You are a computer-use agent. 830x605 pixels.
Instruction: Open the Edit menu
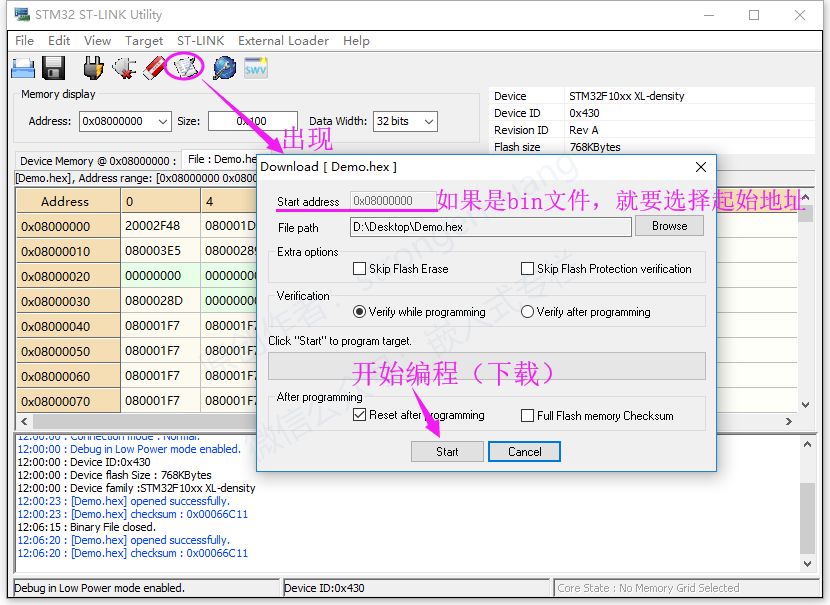(x=59, y=41)
